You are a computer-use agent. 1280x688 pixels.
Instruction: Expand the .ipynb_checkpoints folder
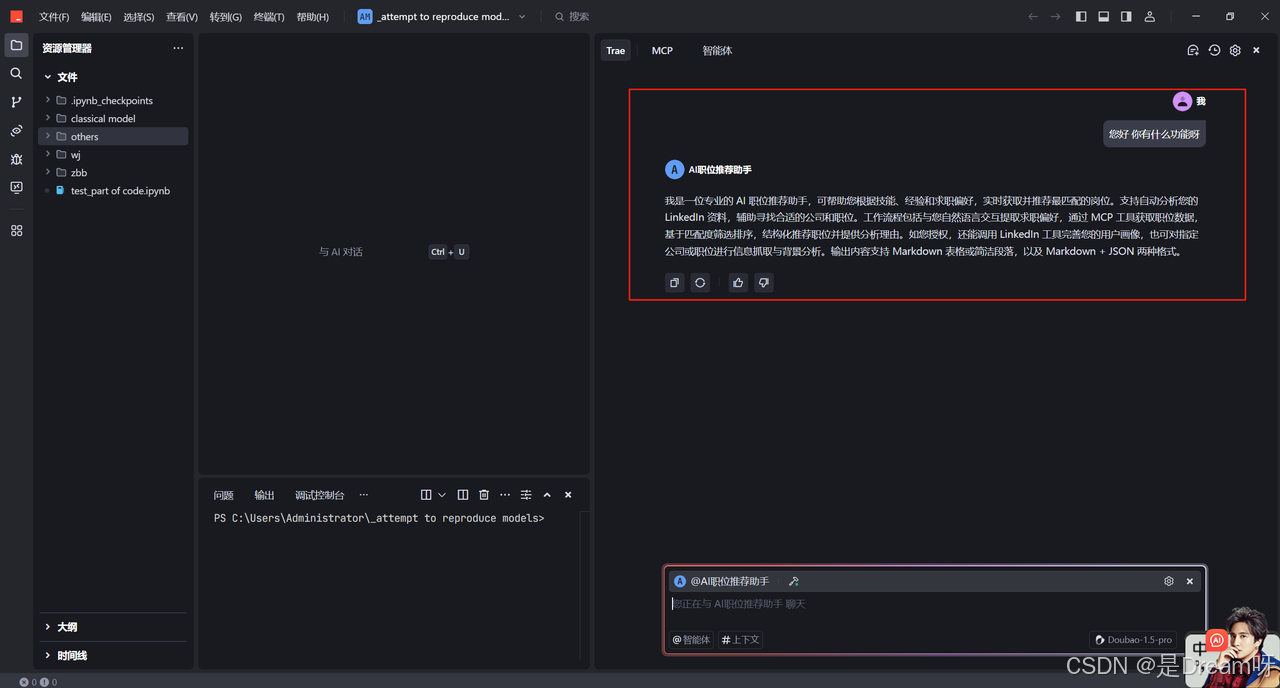click(113, 101)
